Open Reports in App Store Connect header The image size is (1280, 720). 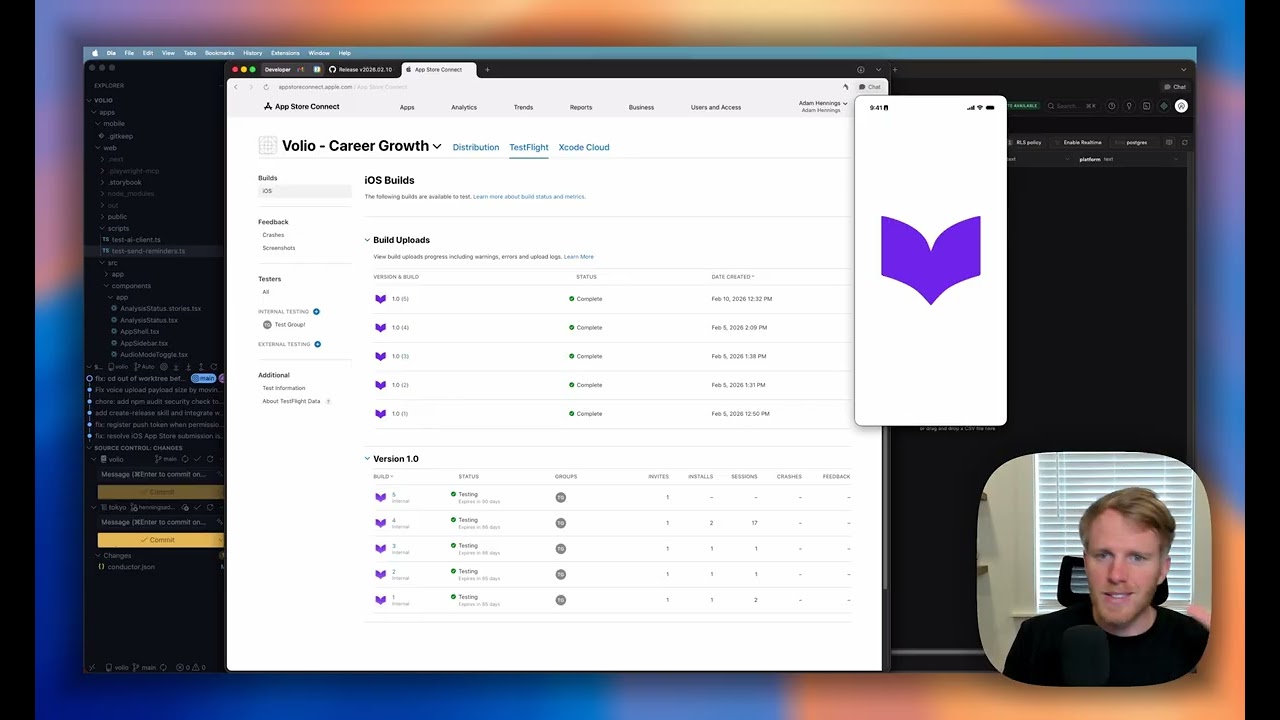pos(581,107)
